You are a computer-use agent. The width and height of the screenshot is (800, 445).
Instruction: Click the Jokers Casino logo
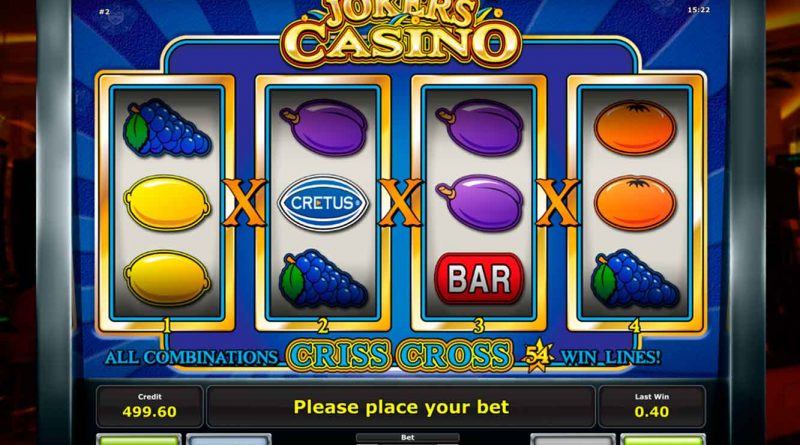(x=401, y=34)
